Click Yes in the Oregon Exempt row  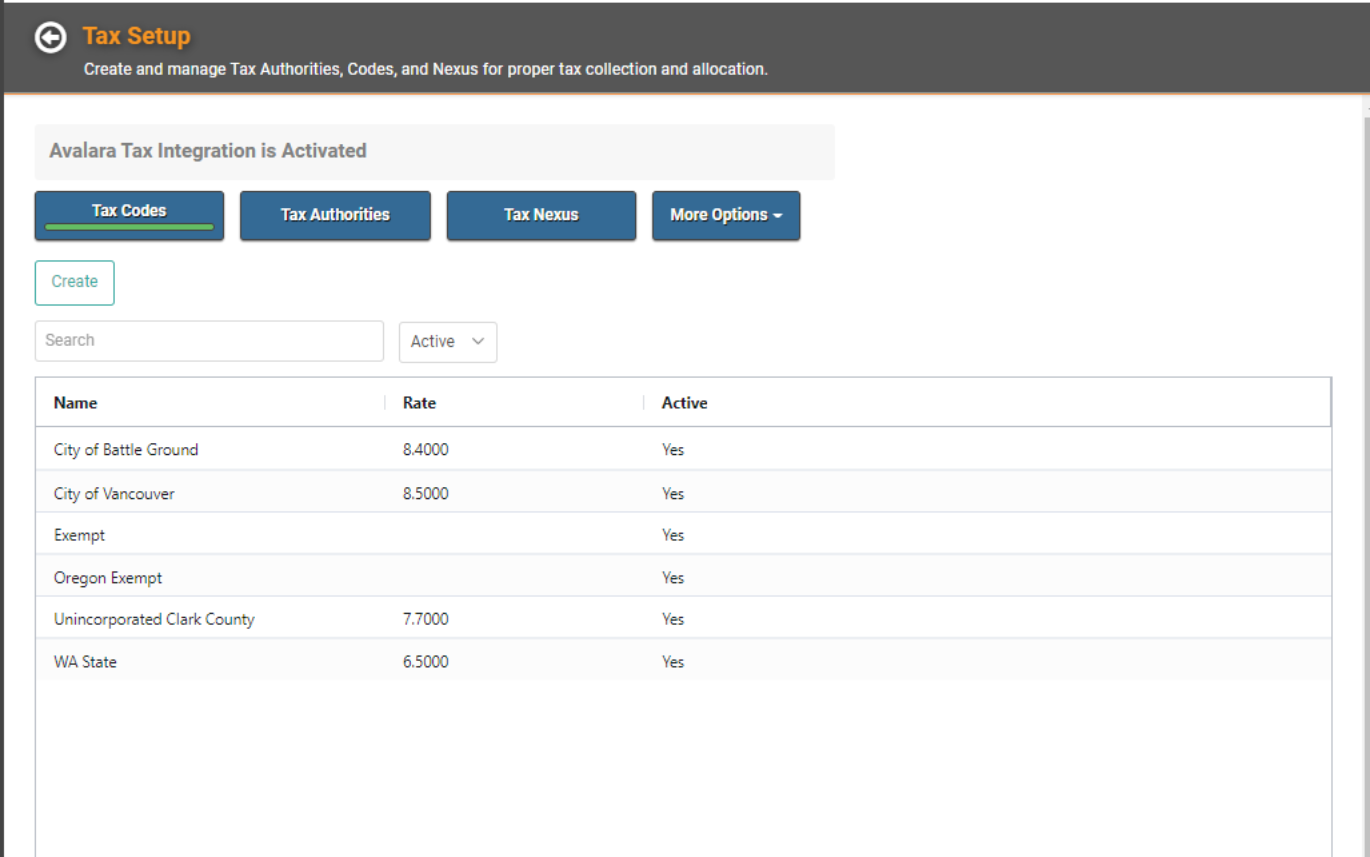point(673,578)
